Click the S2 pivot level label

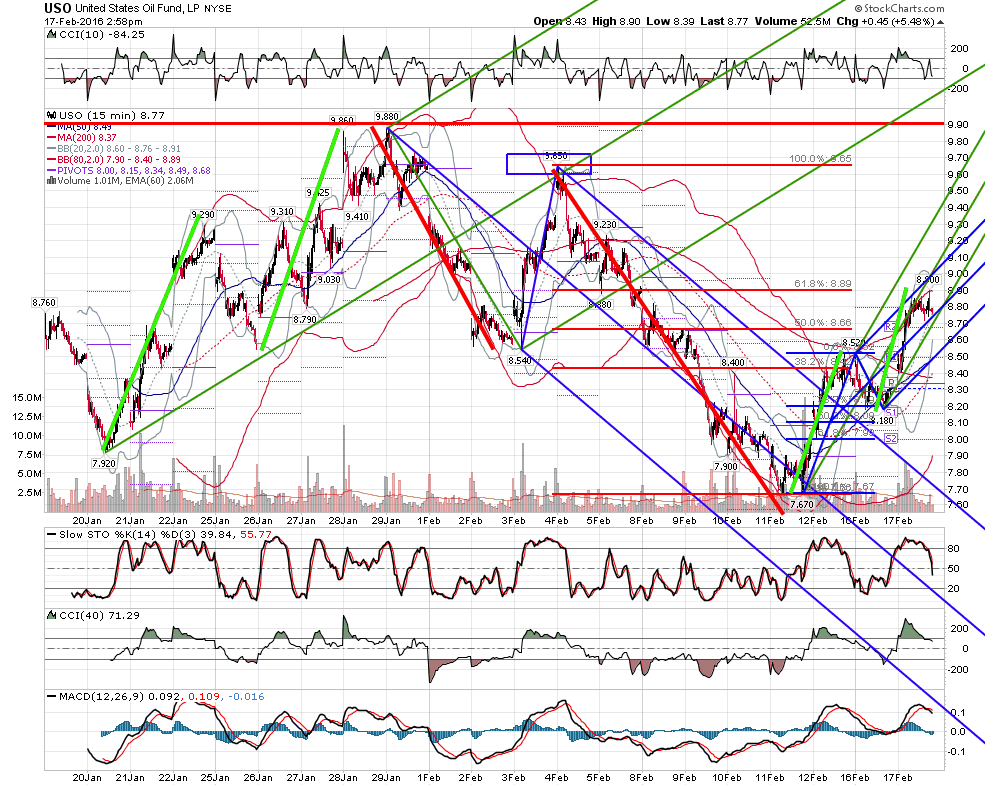pos(891,438)
